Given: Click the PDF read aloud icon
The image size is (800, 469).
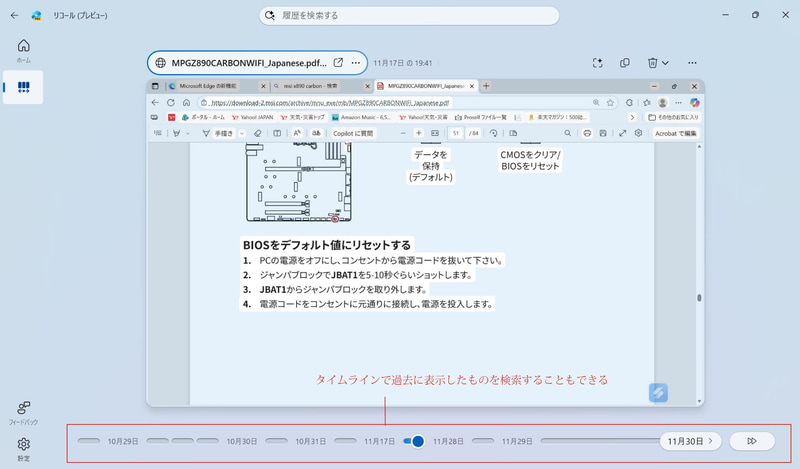Looking at the screenshot, I should pos(296,133).
